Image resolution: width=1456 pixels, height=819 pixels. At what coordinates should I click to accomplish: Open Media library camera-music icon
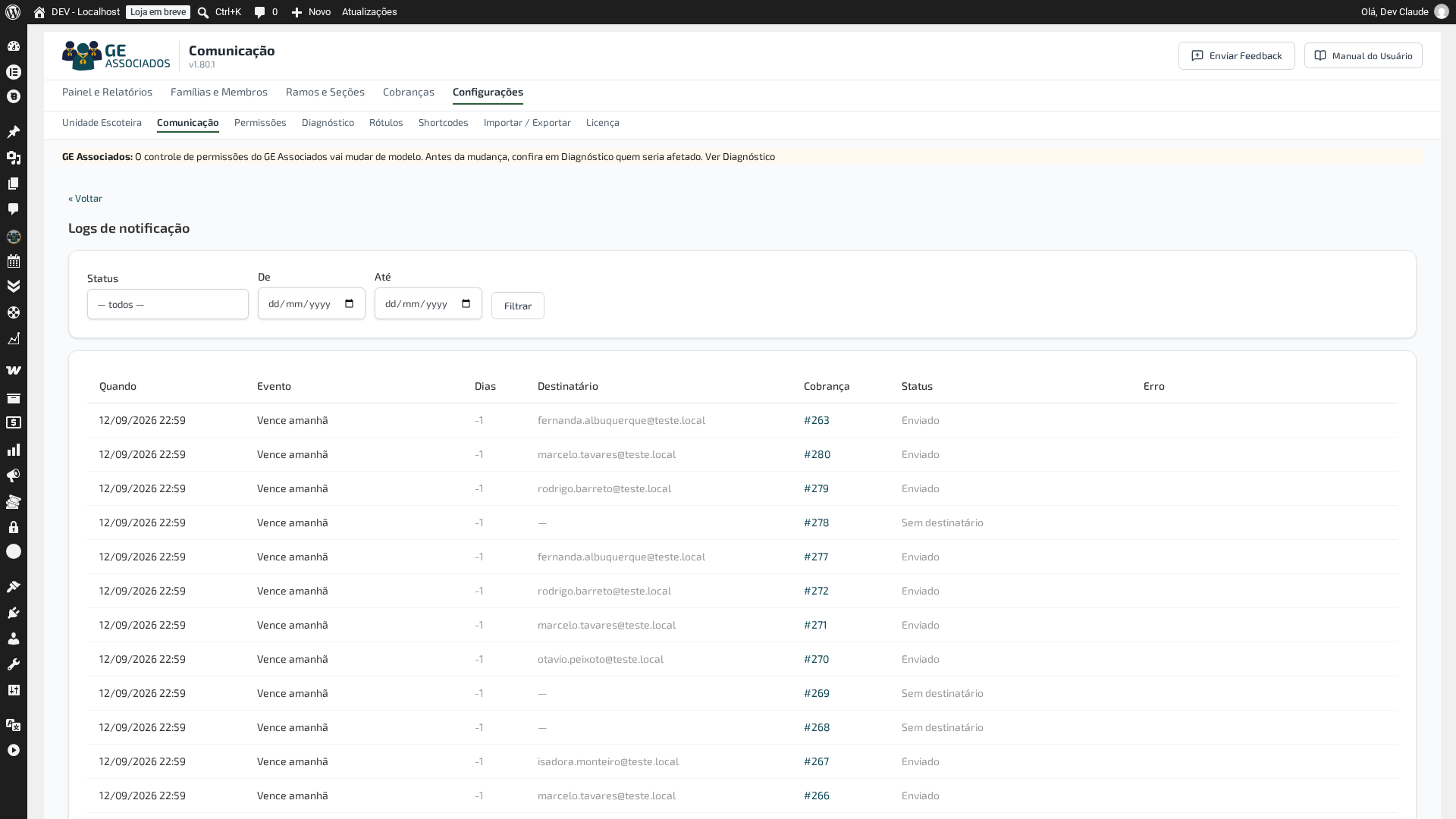click(x=14, y=158)
